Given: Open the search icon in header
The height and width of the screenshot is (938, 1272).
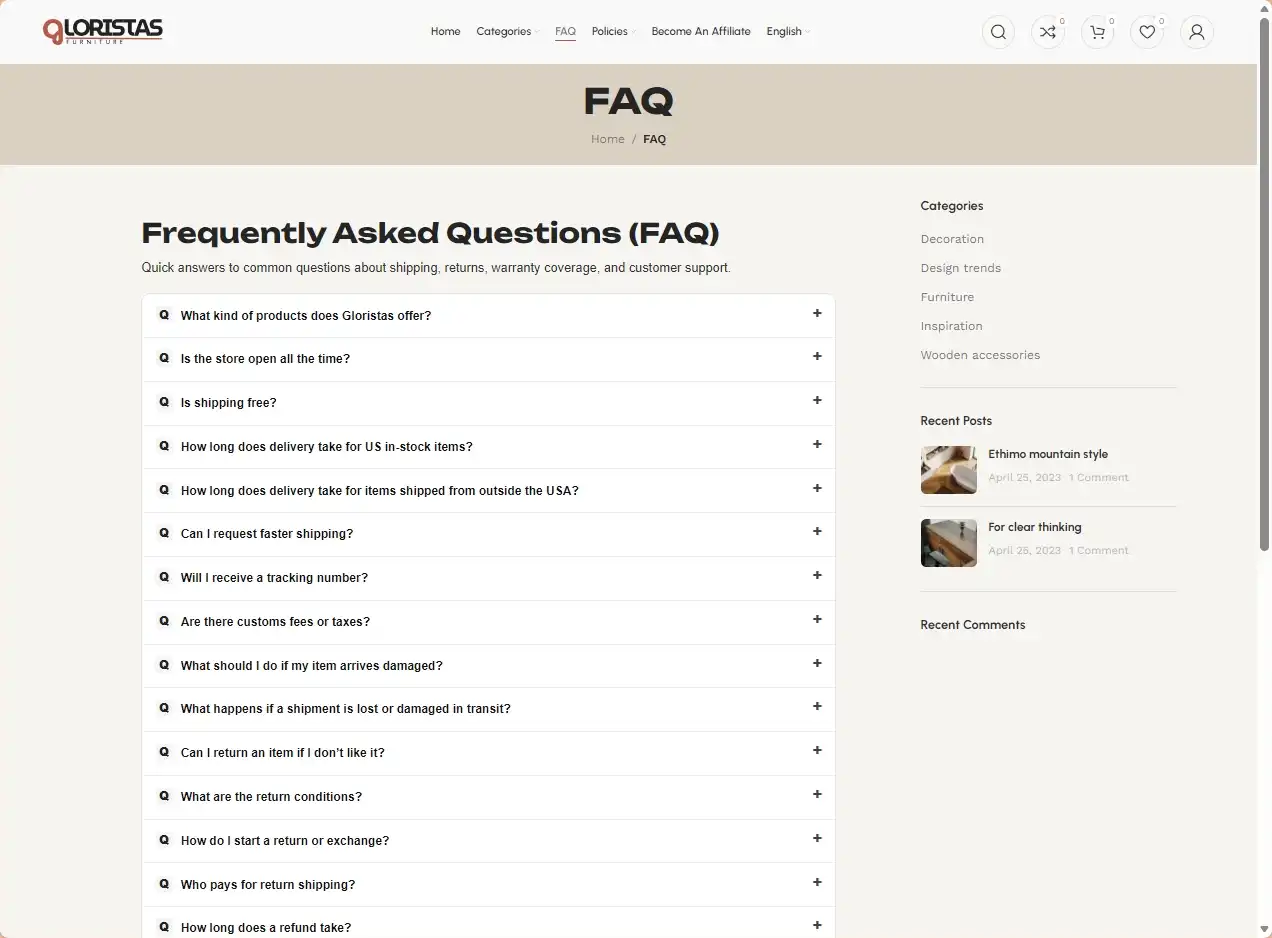Looking at the screenshot, I should pyautogui.click(x=998, y=32).
